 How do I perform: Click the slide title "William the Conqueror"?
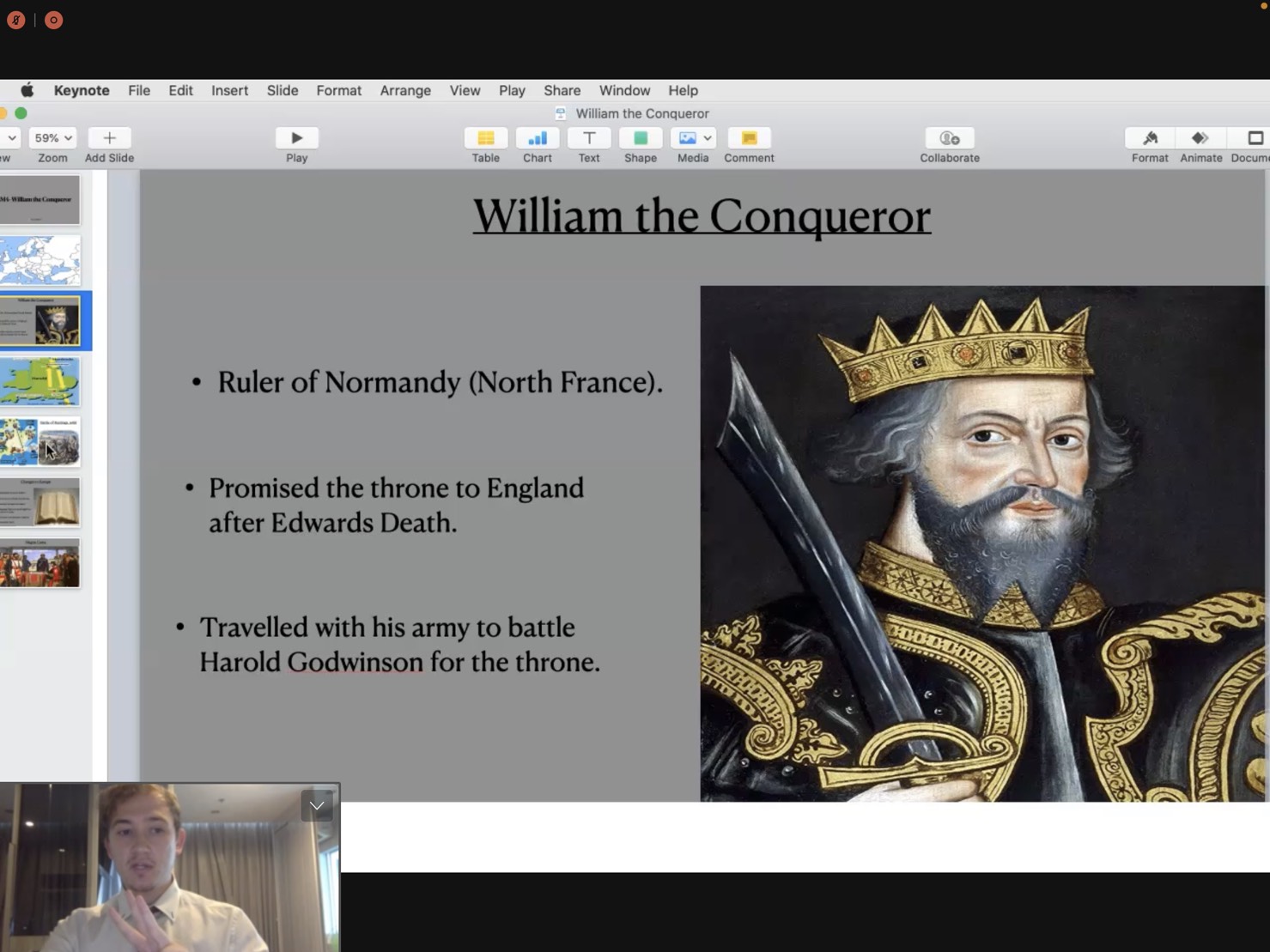702,215
